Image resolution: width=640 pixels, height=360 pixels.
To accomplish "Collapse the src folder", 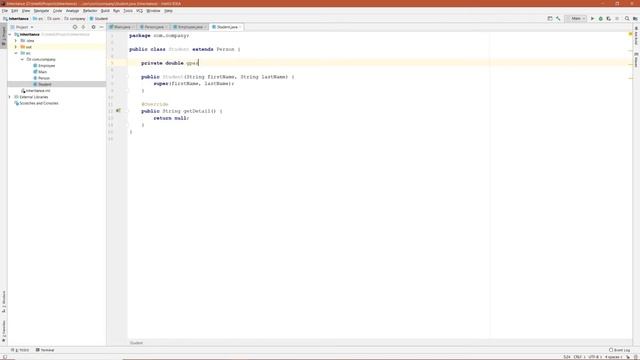I will [16, 53].
